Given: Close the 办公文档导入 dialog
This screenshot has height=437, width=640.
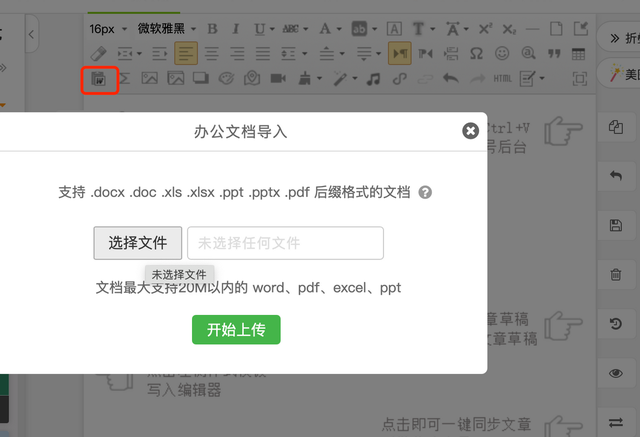Looking at the screenshot, I should [470, 131].
